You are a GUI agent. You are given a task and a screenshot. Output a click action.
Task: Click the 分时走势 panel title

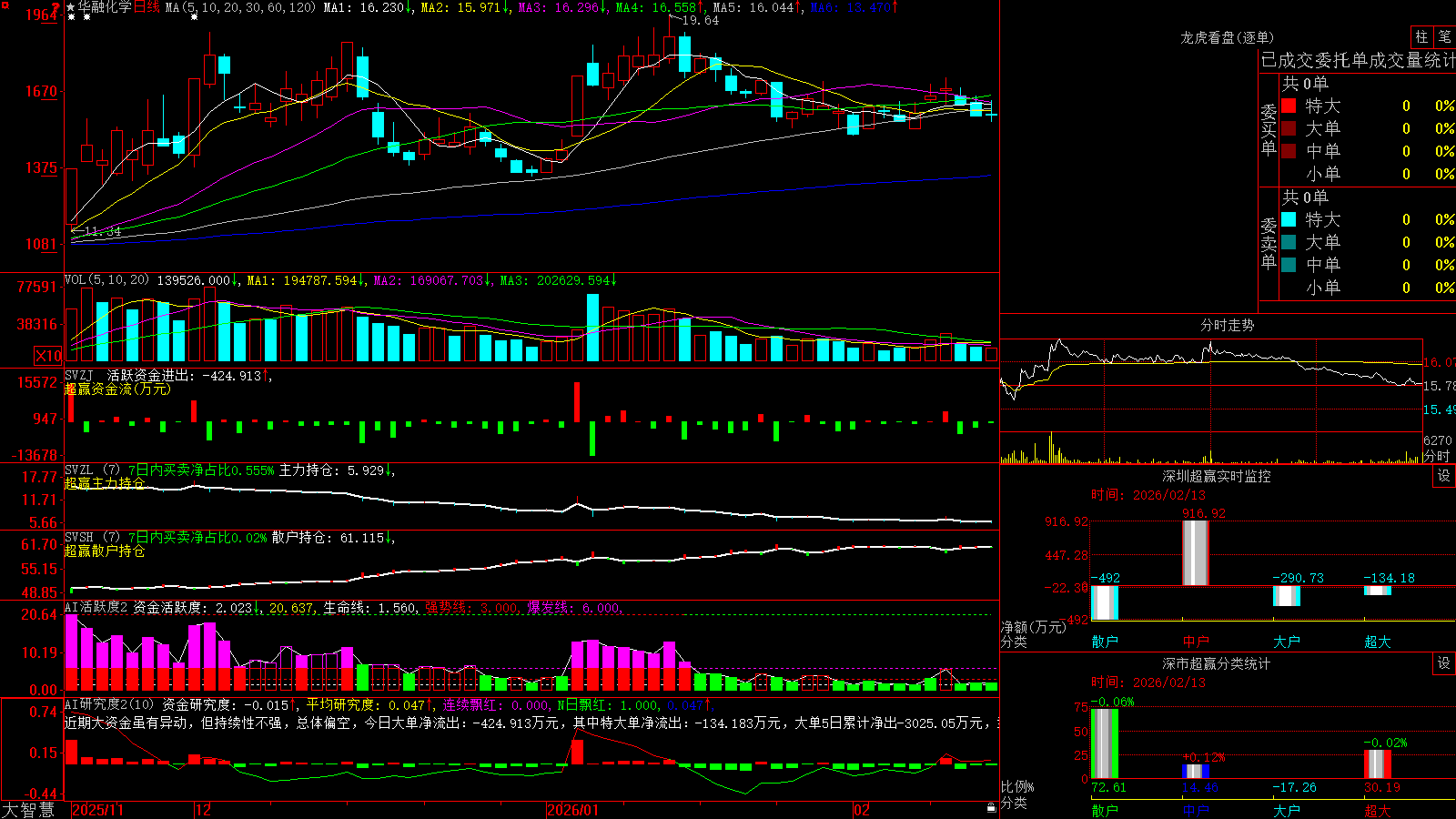click(1227, 325)
